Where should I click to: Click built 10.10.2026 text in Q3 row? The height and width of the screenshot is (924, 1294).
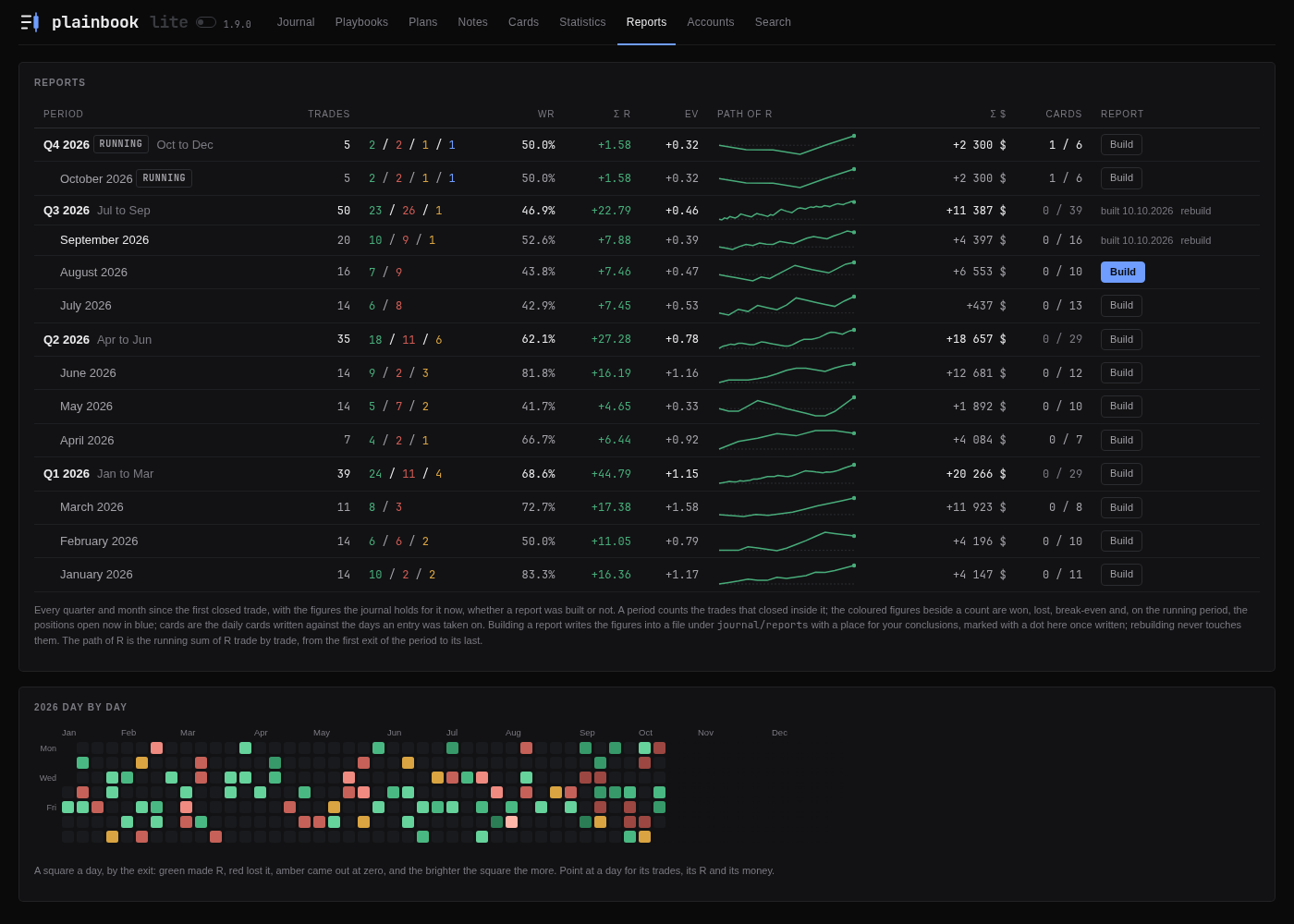[1137, 211]
